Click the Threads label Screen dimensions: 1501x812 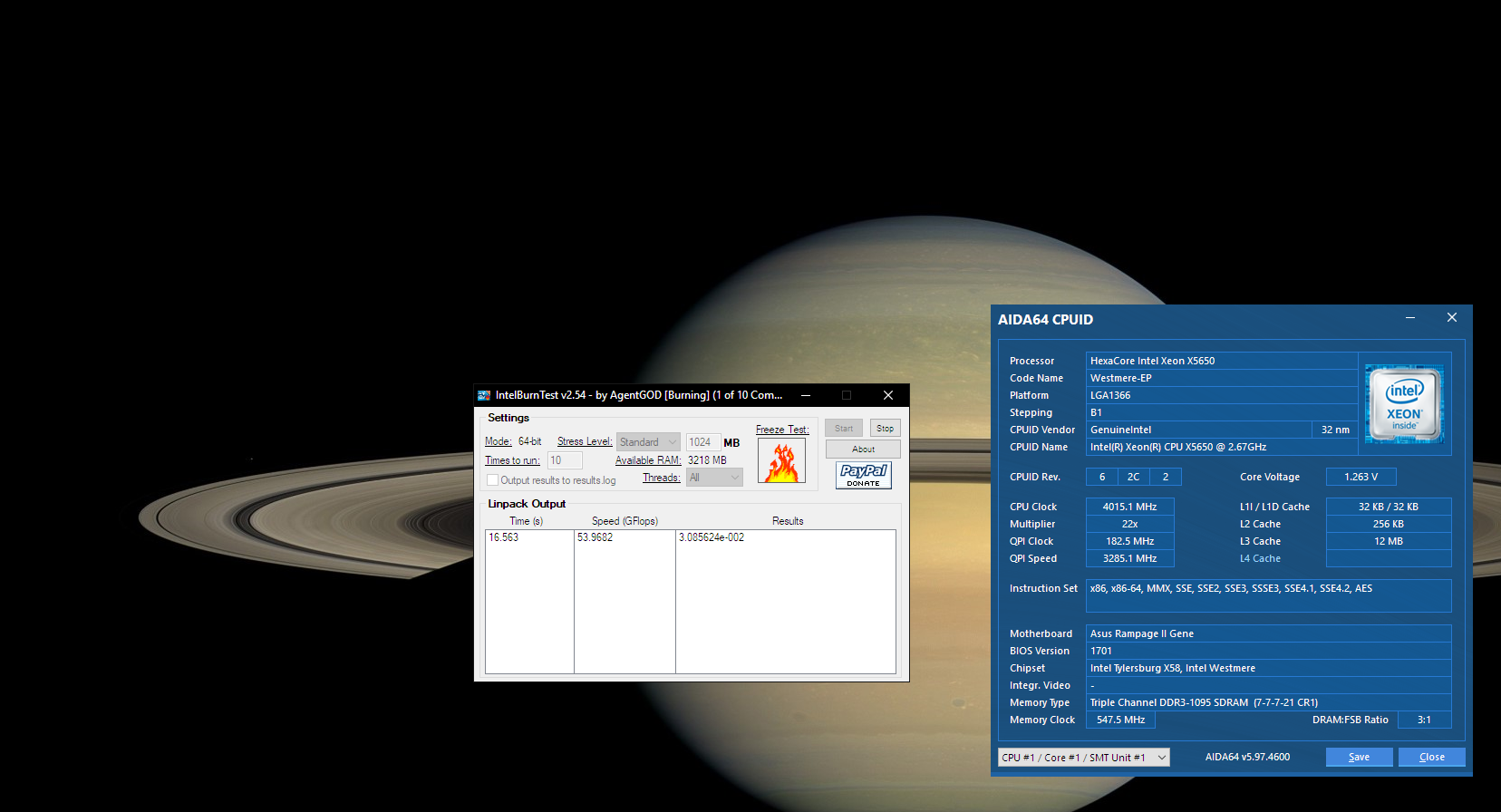[662, 478]
